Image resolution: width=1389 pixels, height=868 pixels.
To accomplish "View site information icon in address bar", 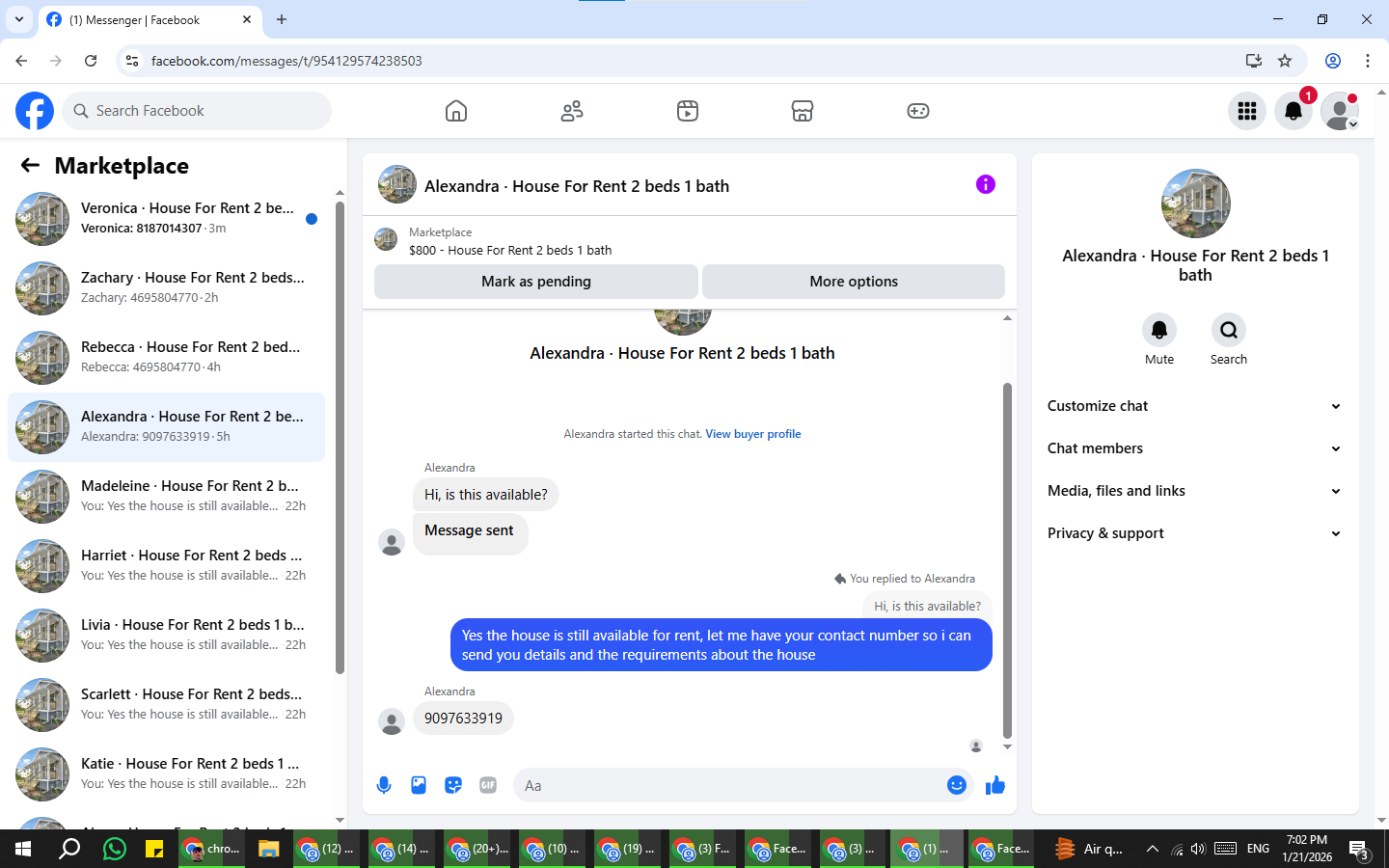I will (132, 61).
